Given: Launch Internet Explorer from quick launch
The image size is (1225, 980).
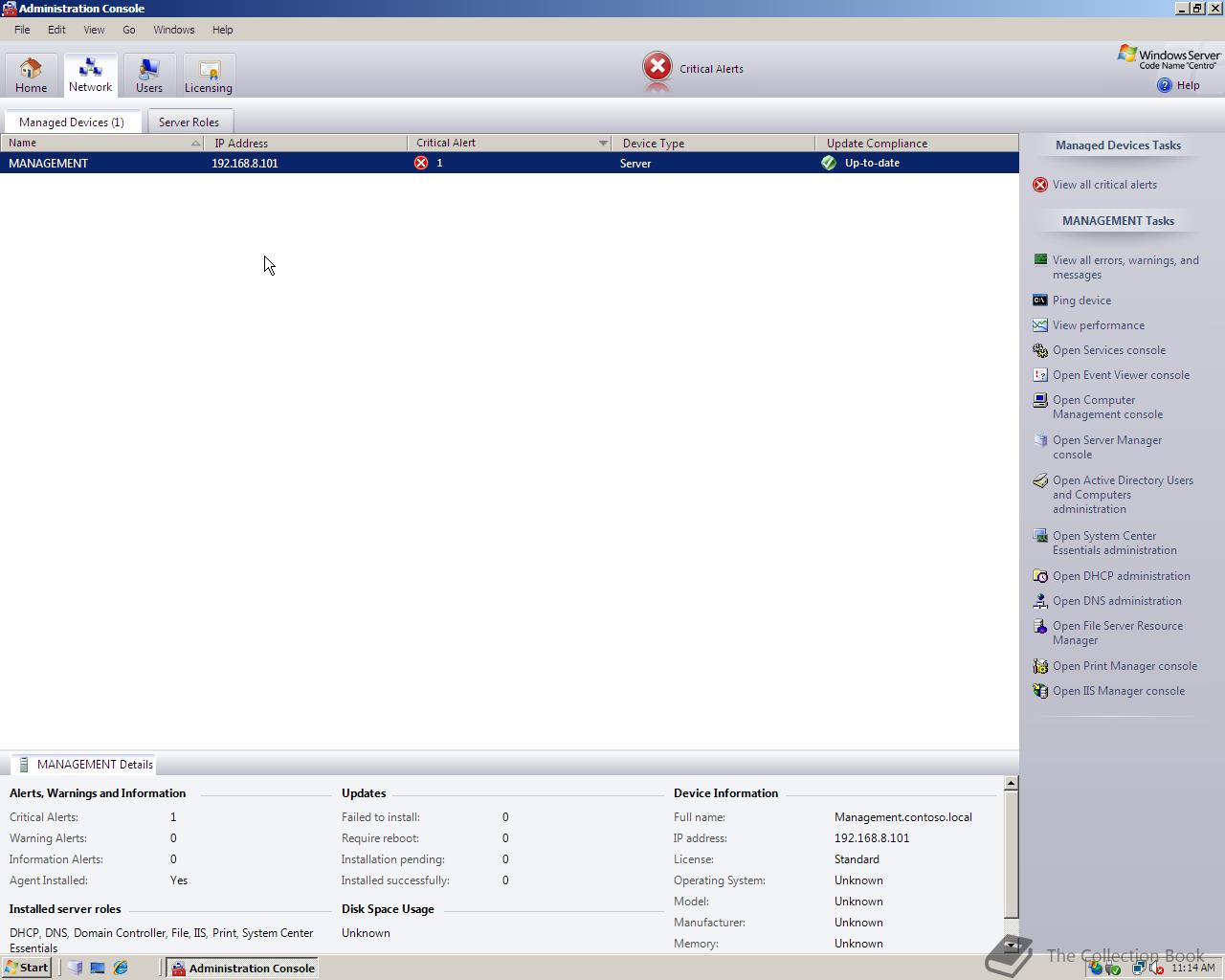Looking at the screenshot, I should (x=121, y=968).
